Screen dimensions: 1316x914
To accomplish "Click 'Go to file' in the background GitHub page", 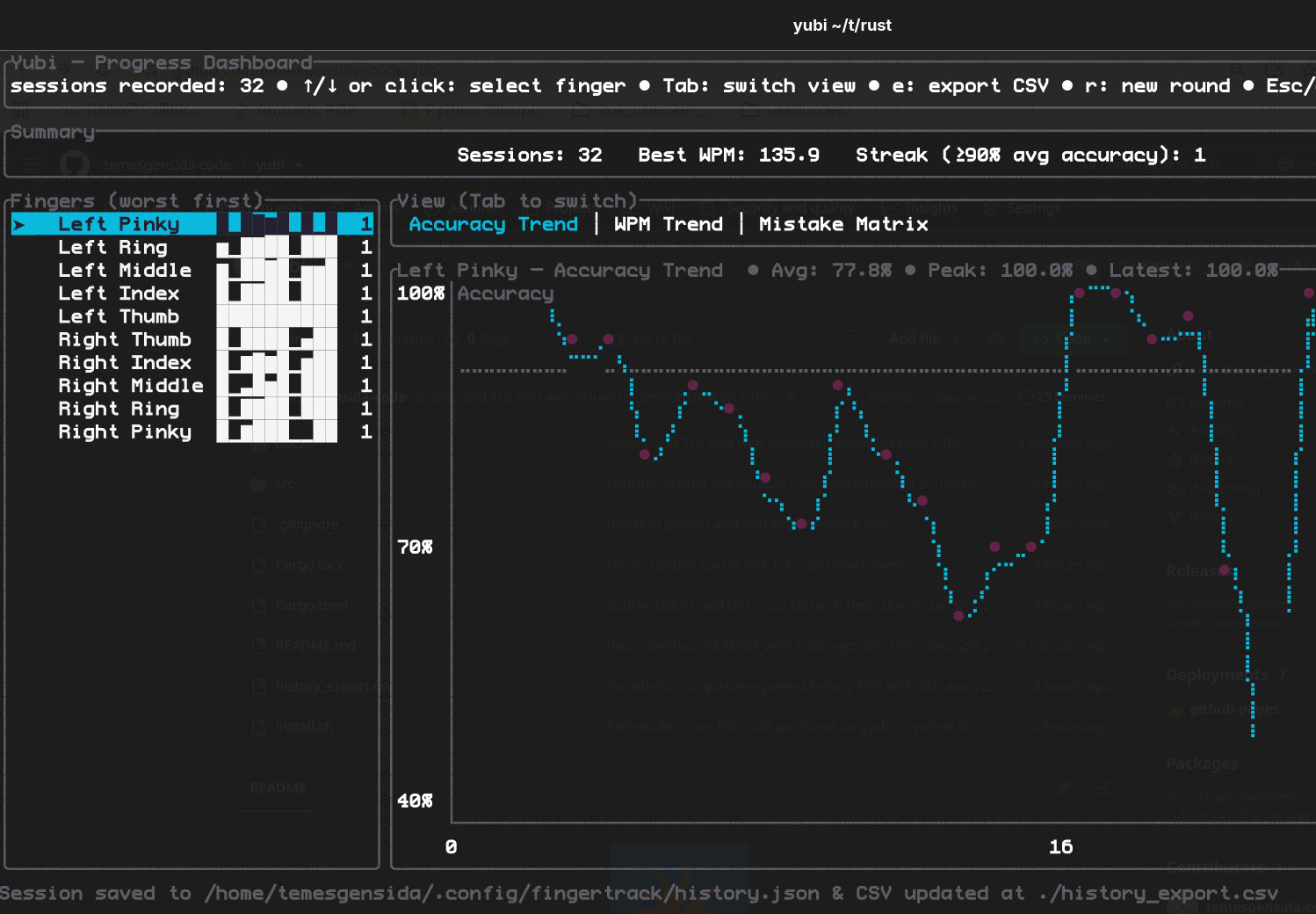I will click(x=663, y=339).
